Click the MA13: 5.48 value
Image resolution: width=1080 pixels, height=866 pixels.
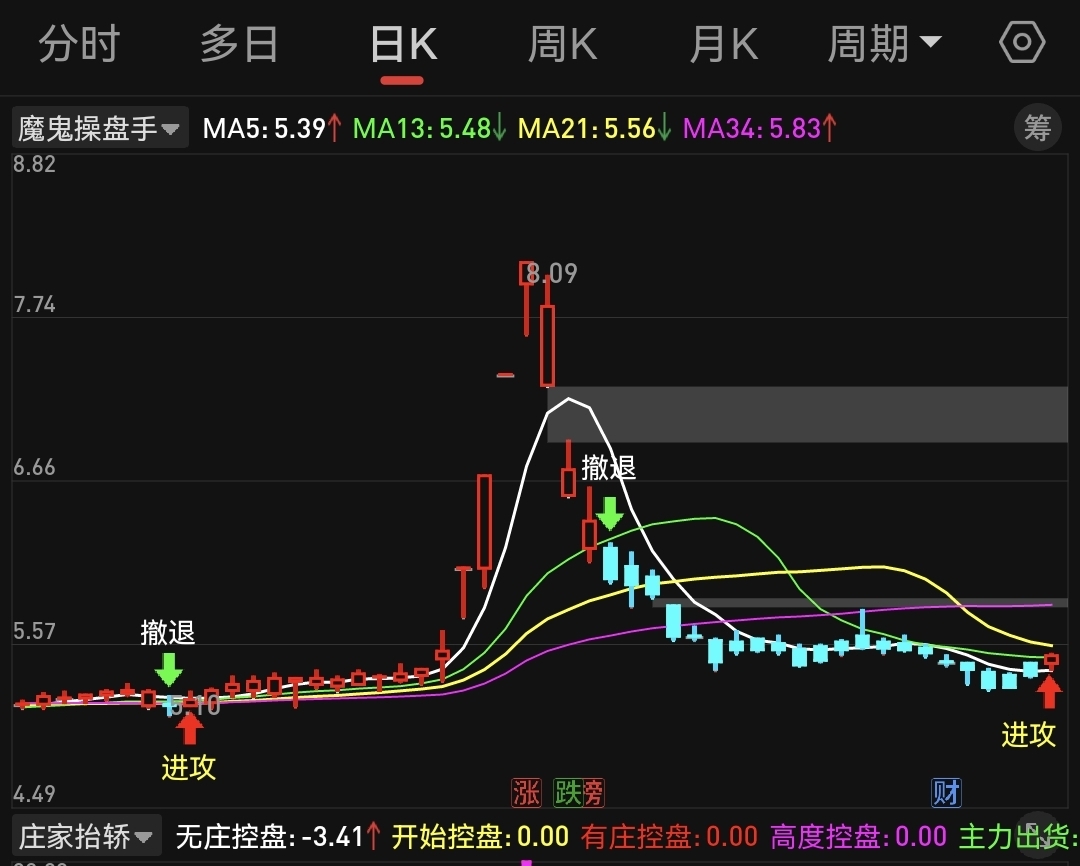coord(429,128)
